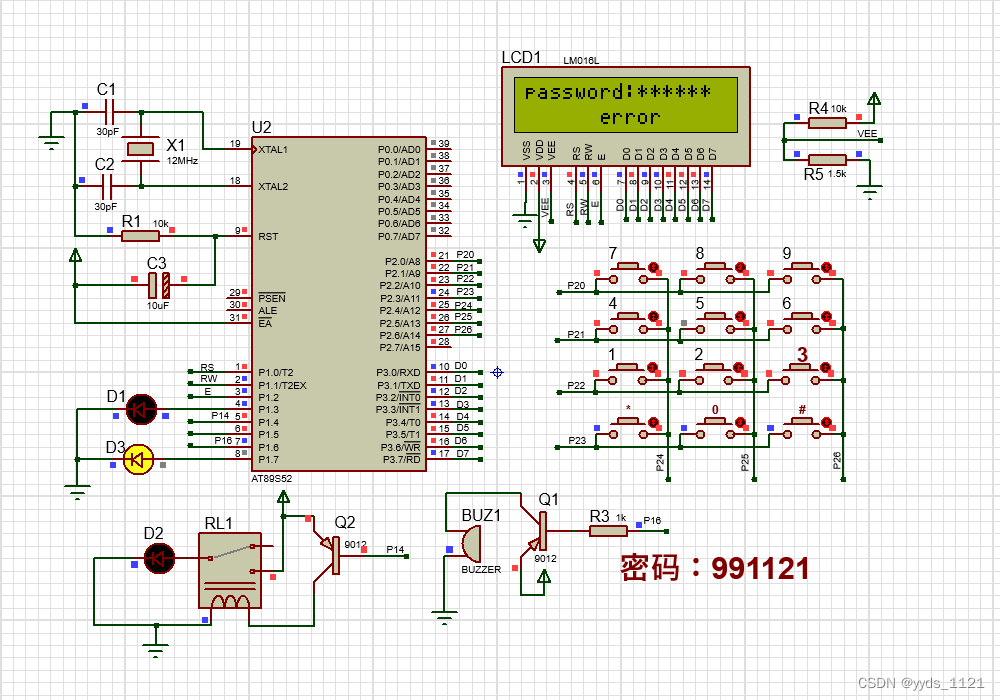Click keypad key 6 switch

coord(802,323)
